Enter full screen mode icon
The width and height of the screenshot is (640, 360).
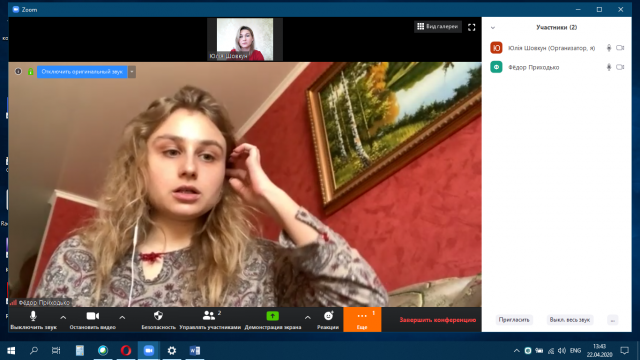pyautogui.click(x=471, y=27)
